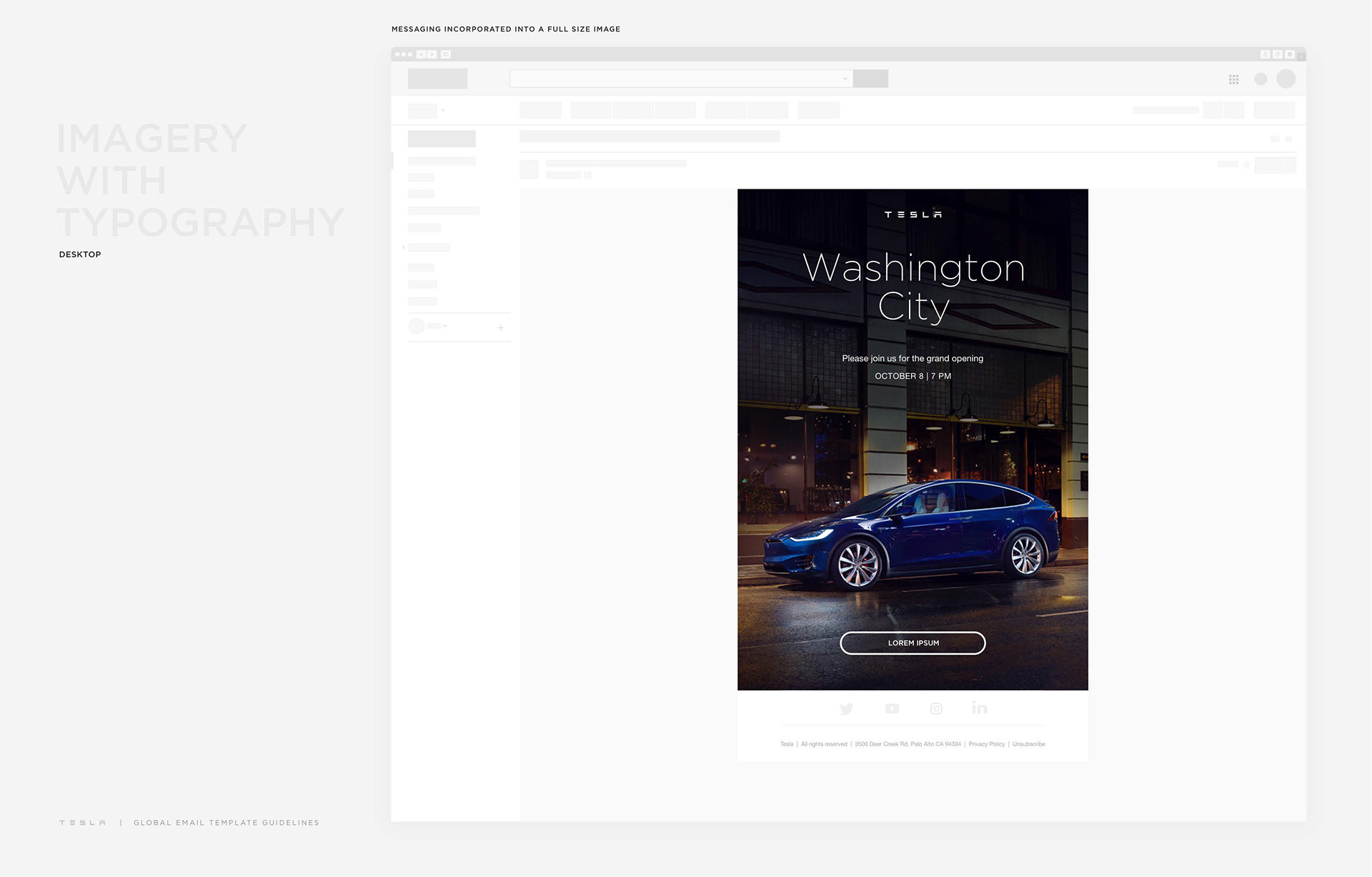Click the LOREM IPSUM button in the email

tap(913, 643)
